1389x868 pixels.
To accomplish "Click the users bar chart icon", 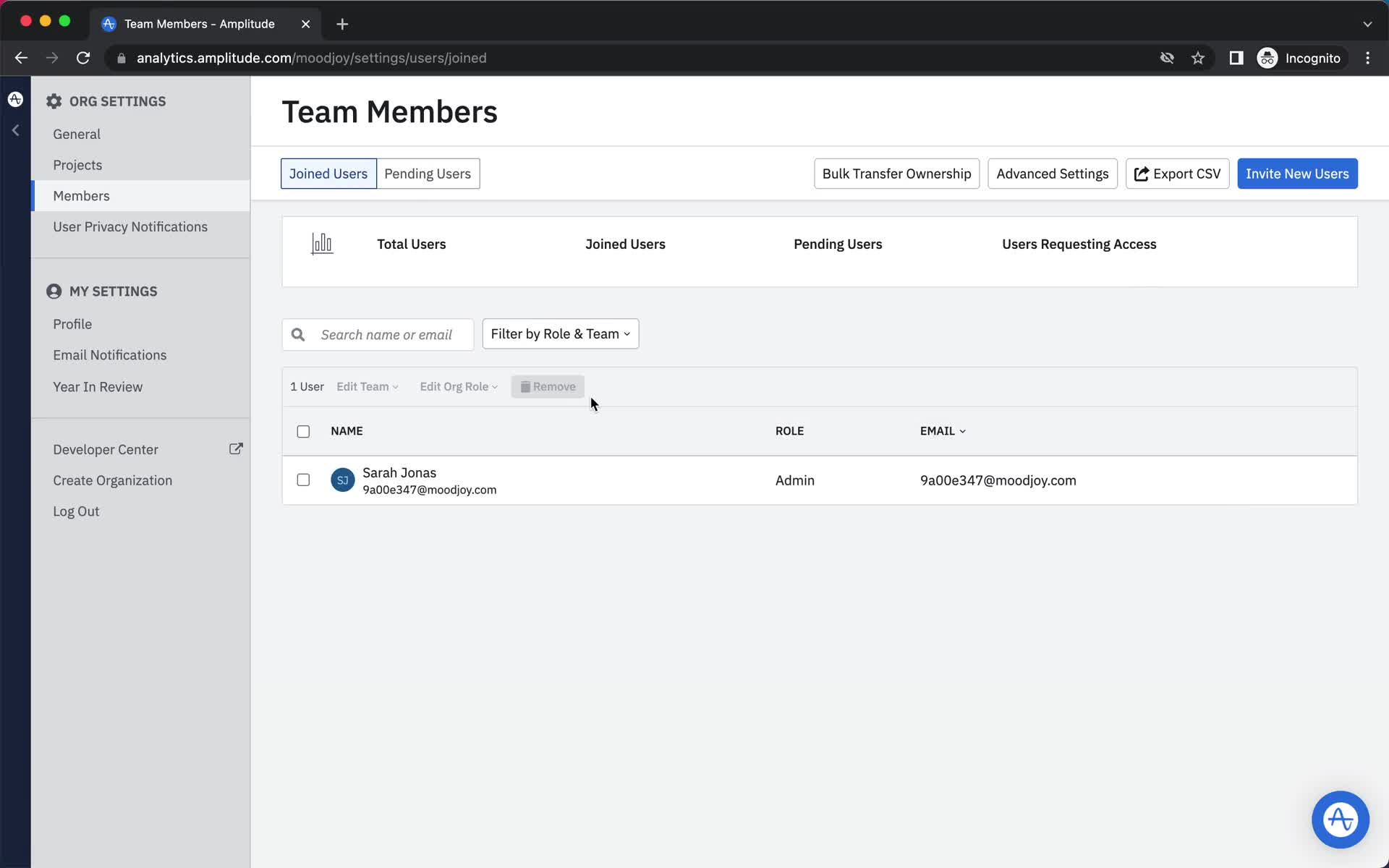I will tap(322, 244).
